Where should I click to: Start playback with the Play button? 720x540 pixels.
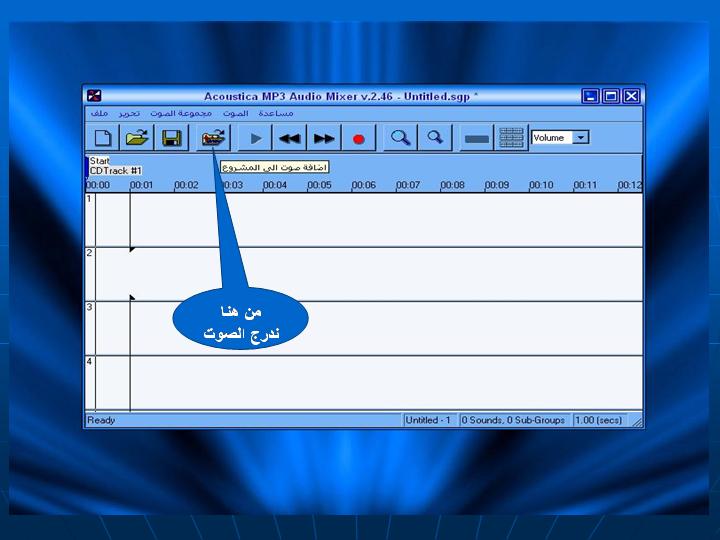point(255,138)
